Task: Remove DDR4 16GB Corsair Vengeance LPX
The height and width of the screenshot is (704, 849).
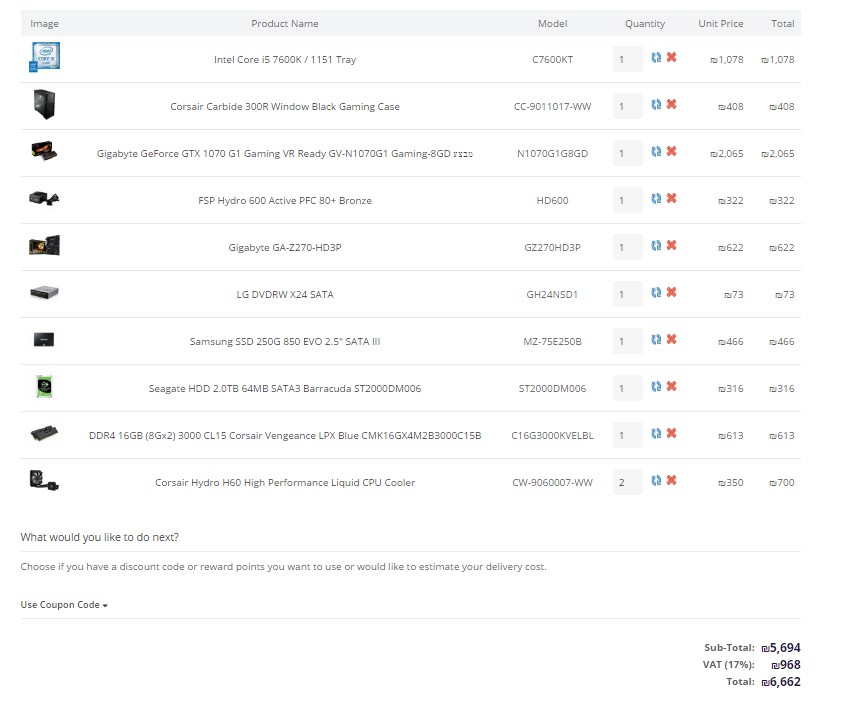Action: click(671, 433)
